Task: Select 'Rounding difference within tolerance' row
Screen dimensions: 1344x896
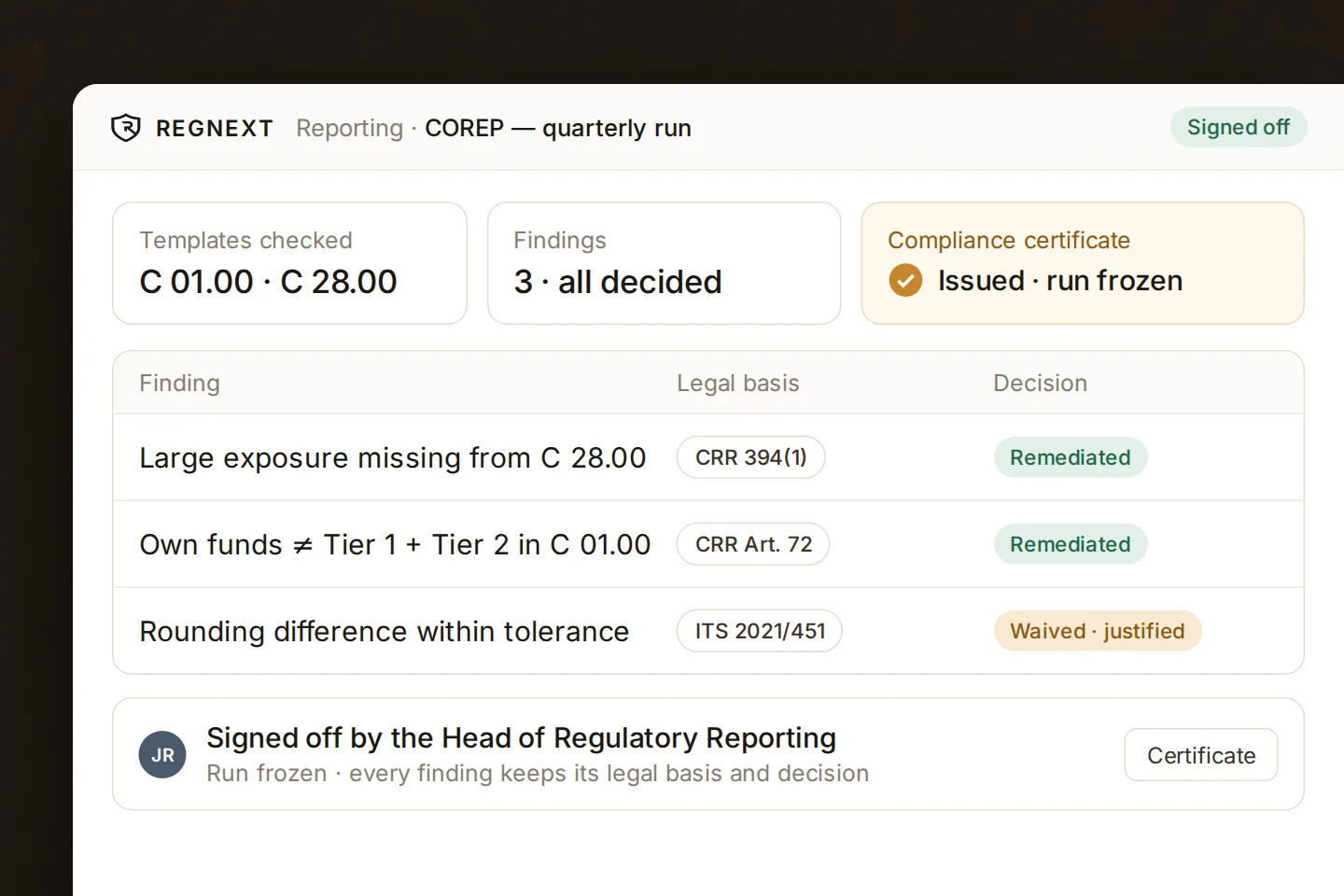Action: (x=707, y=631)
